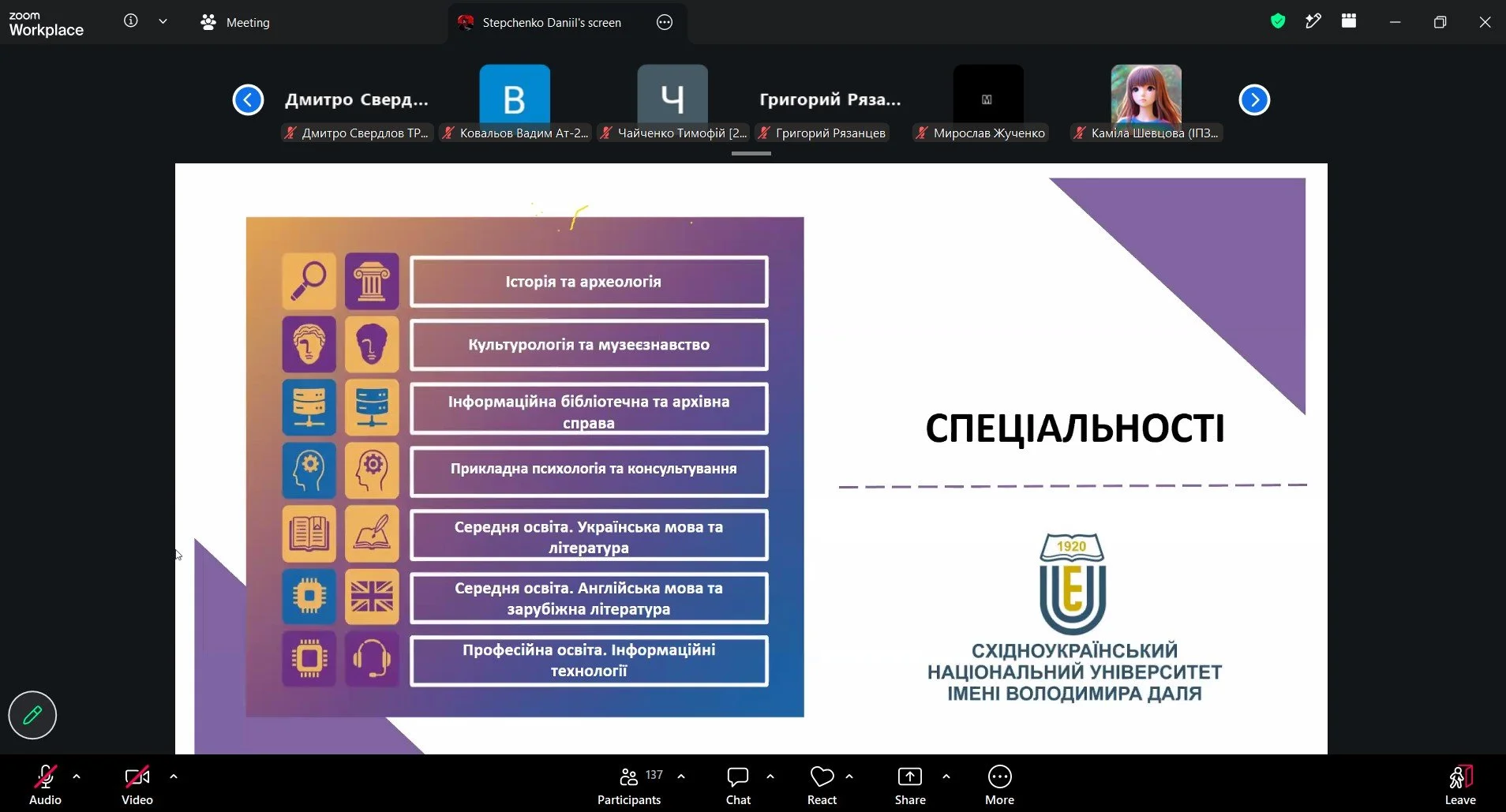Unmute the Audio microphone
The height and width of the screenshot is (812, 1506).
45,785
